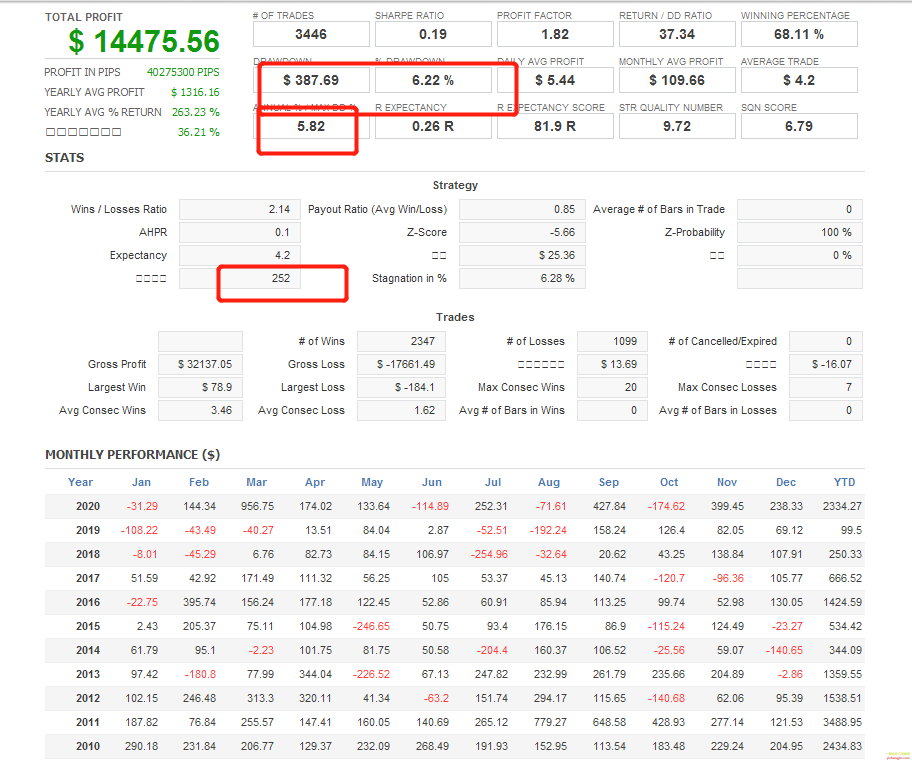Click the # of Wins field 2347
Image resolution: width=912 pixels, height=765 pixels.
pos(401,341)
